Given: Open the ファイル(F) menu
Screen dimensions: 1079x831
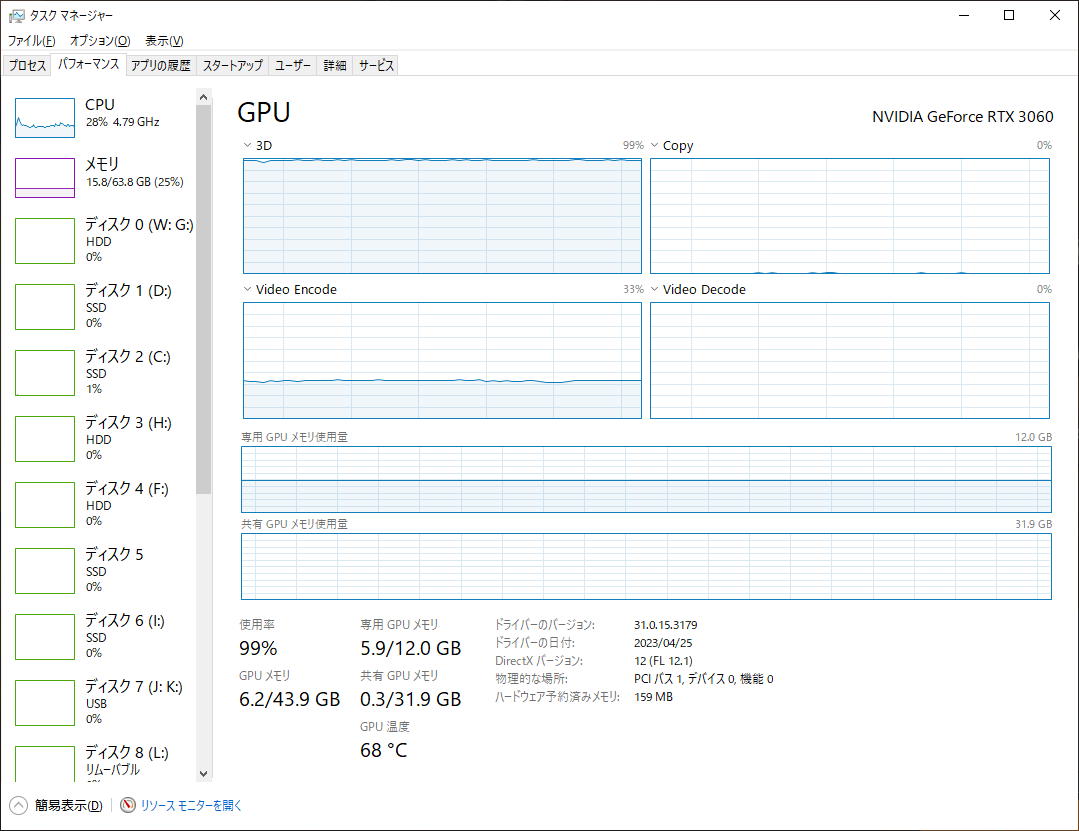Looking at the screenshot, I should (x=31, y=41).
